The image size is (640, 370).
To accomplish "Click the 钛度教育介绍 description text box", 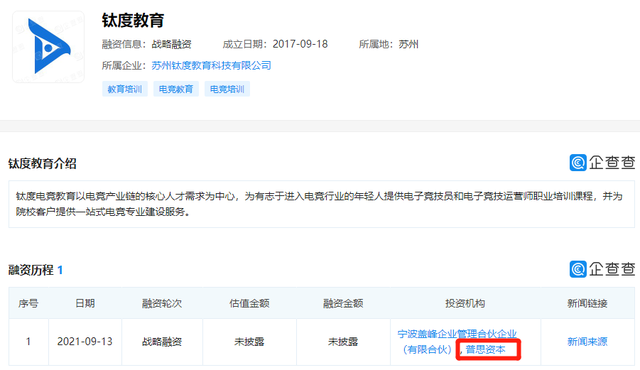I will coord(321,204).
